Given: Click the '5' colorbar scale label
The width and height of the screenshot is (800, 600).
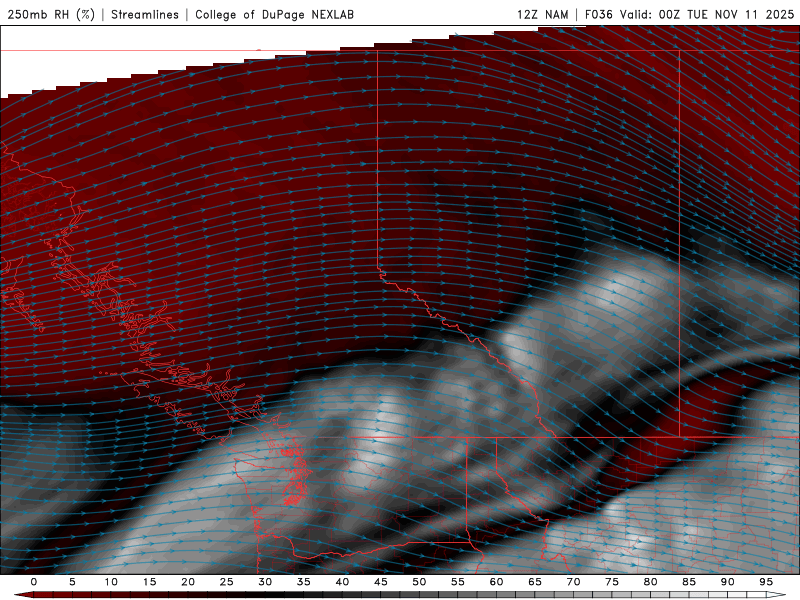Looking at the screenshot, I should click(x=72, y=582).
